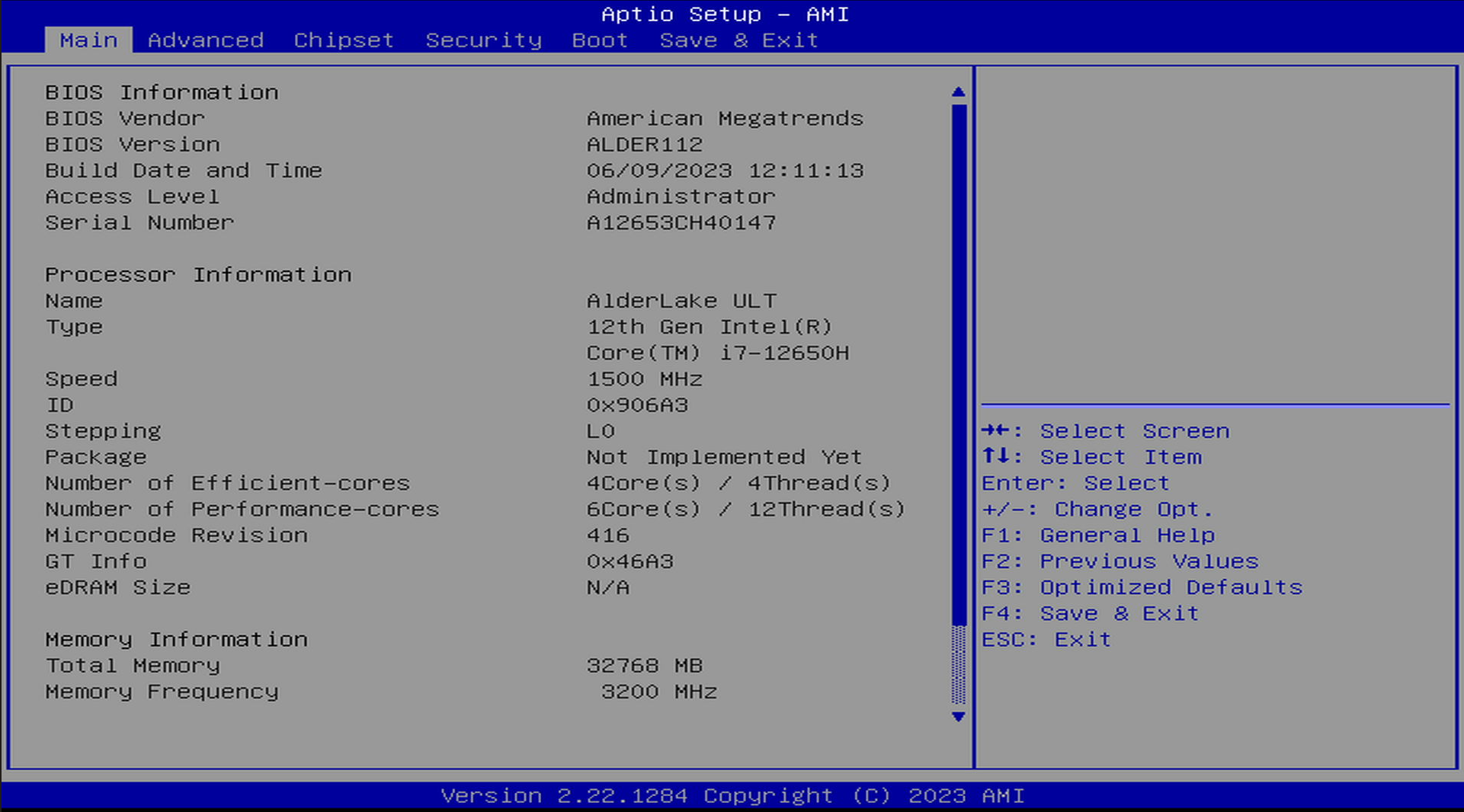The image size is (1464, 812).
Task: Select the Build Date and Time label
Action: [x=184, y=170]
